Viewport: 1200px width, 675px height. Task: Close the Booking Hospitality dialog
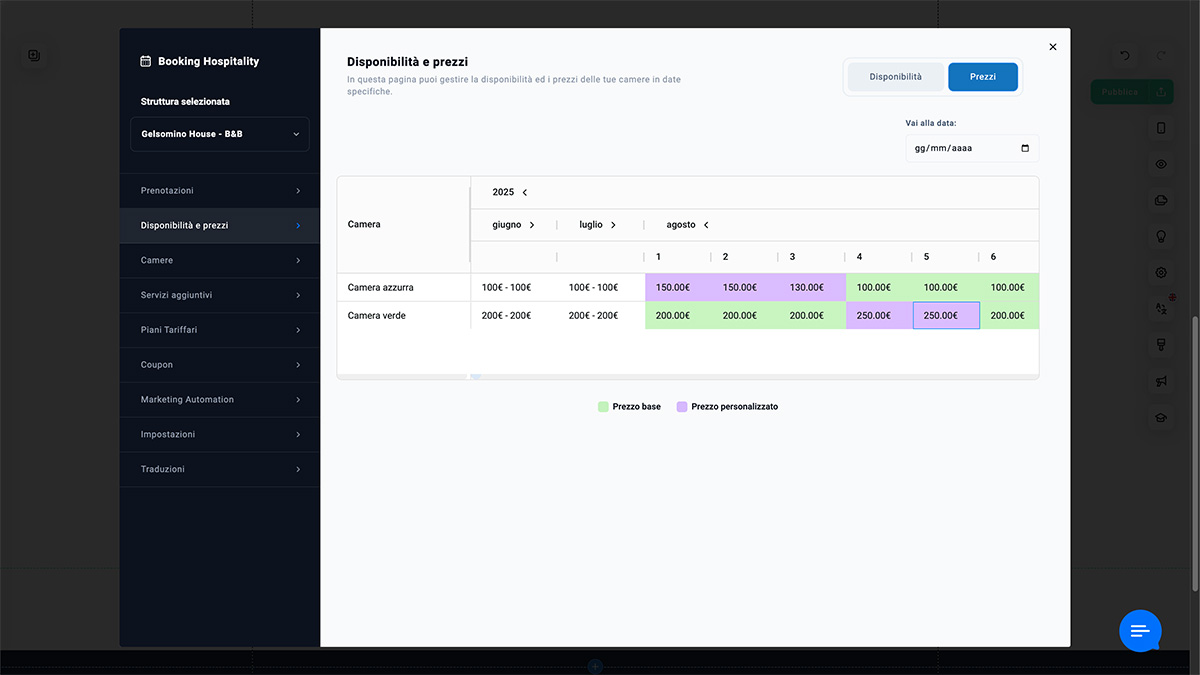coord(1052,47)
